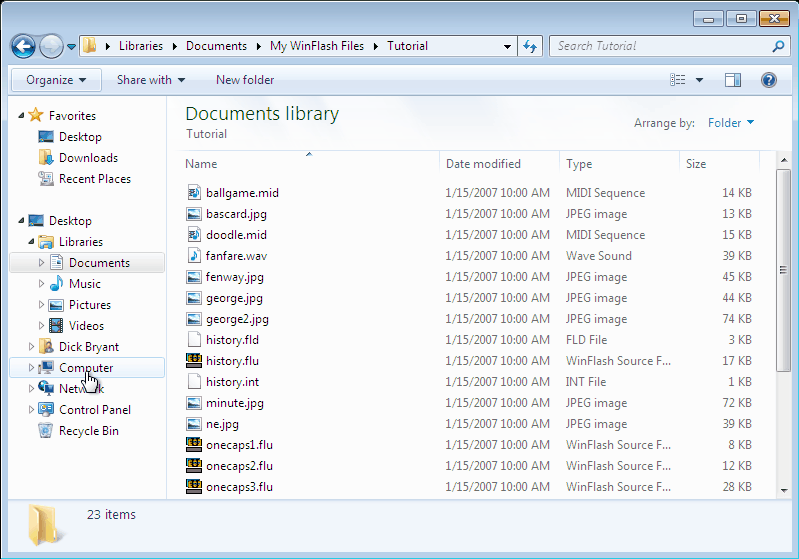Open the view options dropdown arrow

click(700, 80)
